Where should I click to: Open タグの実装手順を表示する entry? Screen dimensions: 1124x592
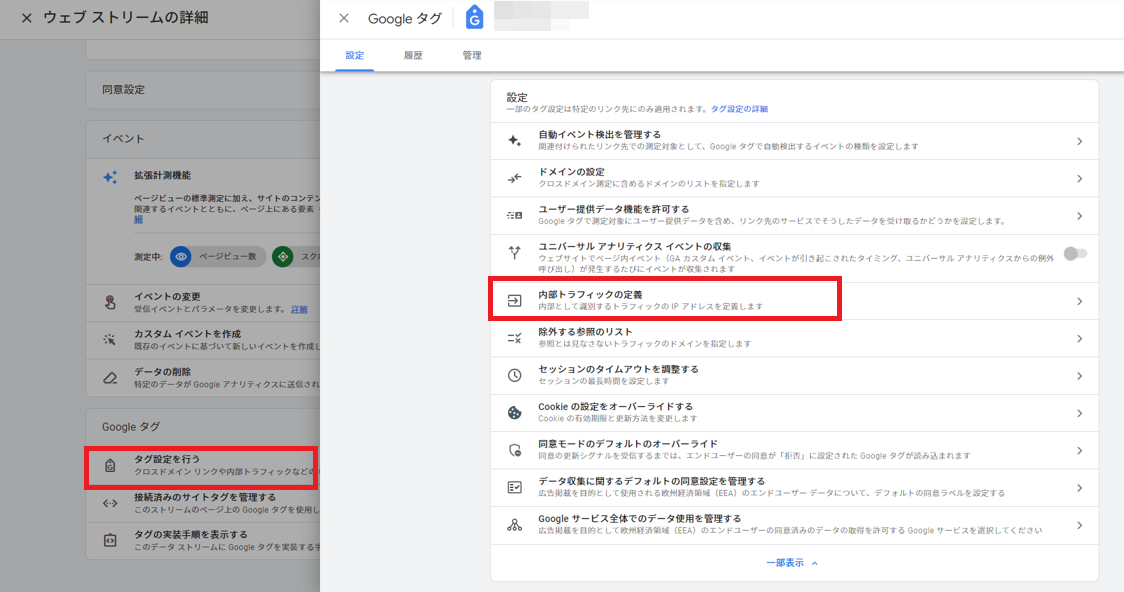[203, 540]
